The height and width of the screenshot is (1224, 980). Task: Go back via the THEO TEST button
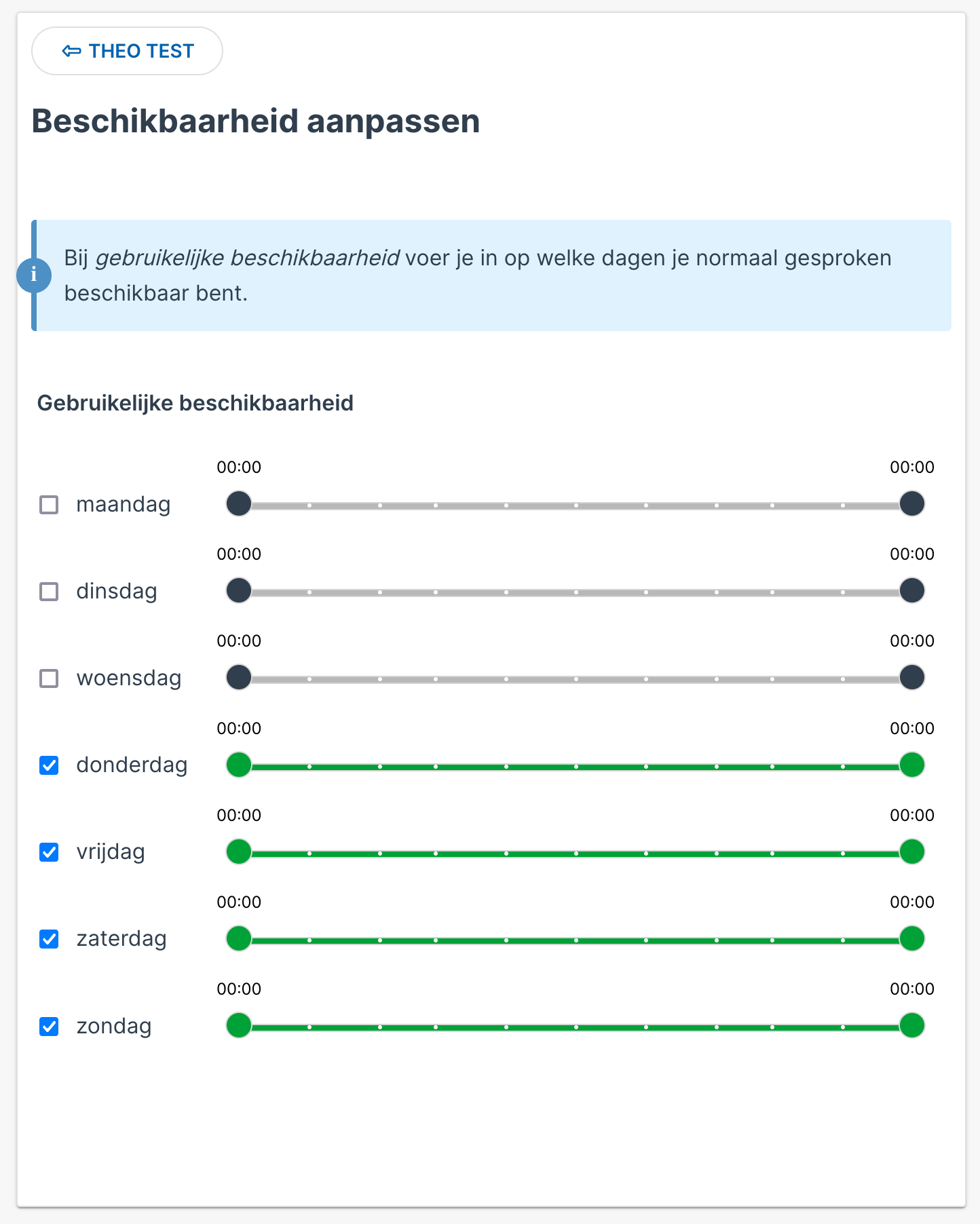(127, 51)
